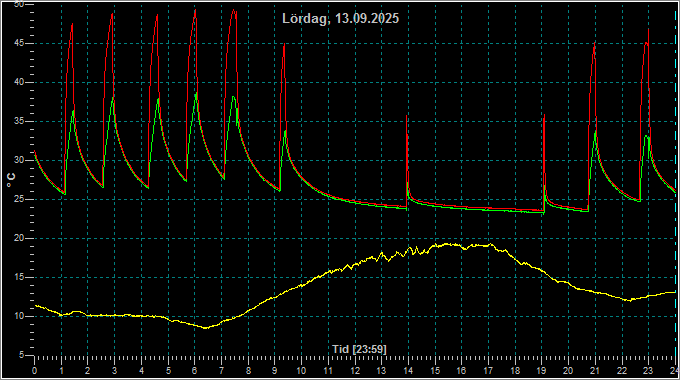Click the x-axis hour label '12'

[x=355, y=371]
